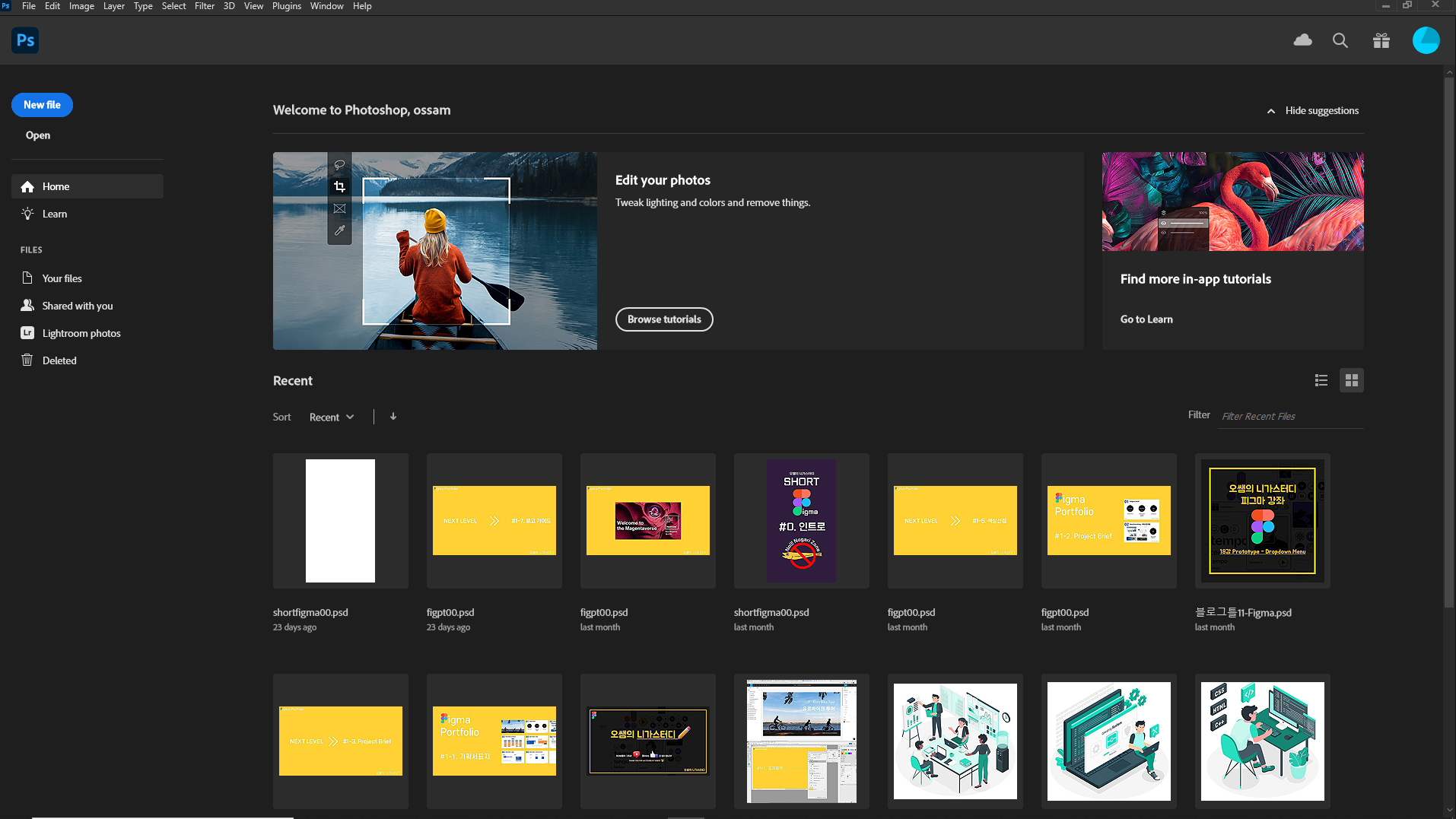
Task: Click the flamingo tutorial image
Action: coord(1232,202)
